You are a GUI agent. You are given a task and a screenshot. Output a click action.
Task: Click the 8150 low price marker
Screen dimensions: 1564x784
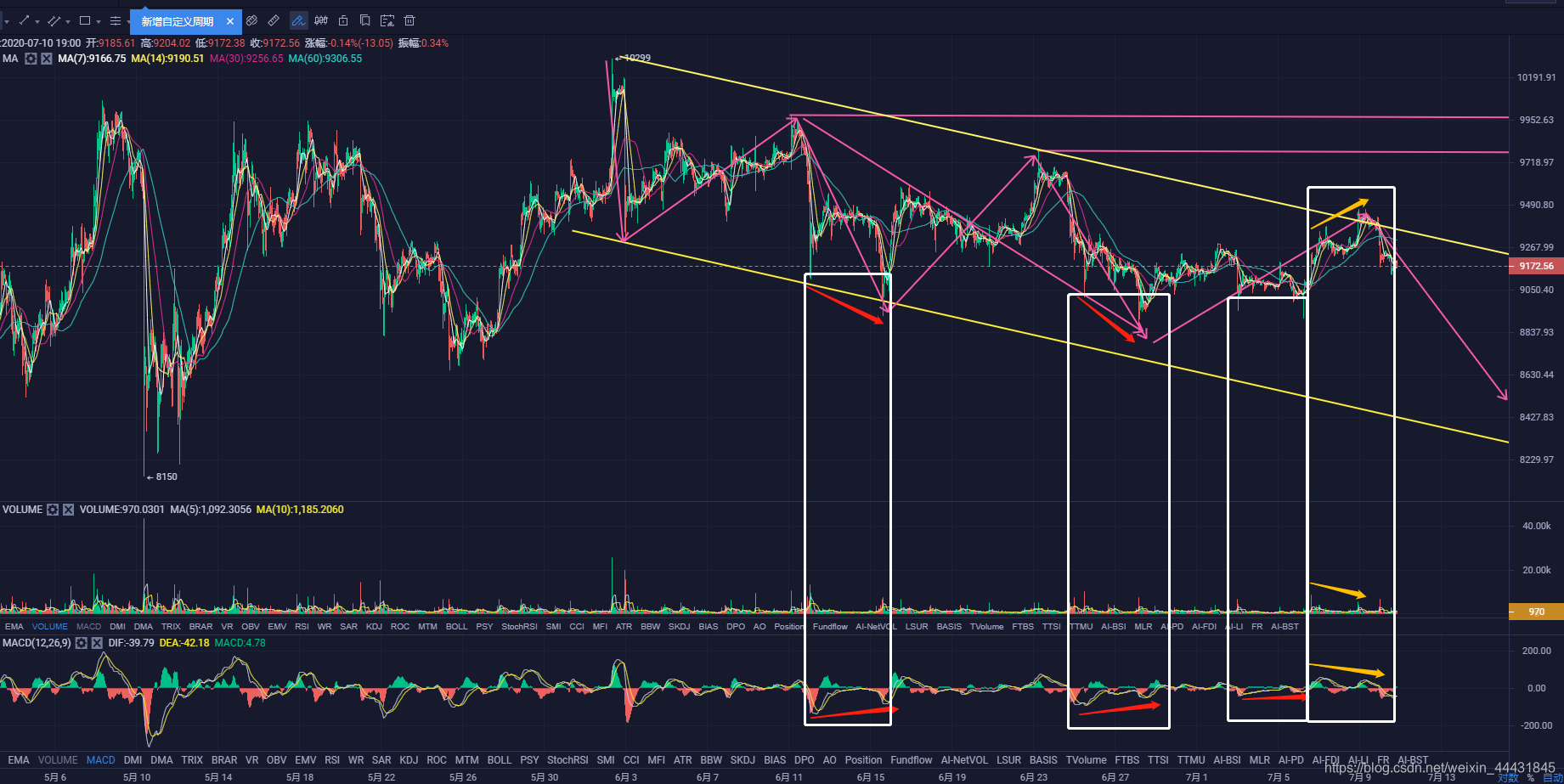[x=162, y=477]
